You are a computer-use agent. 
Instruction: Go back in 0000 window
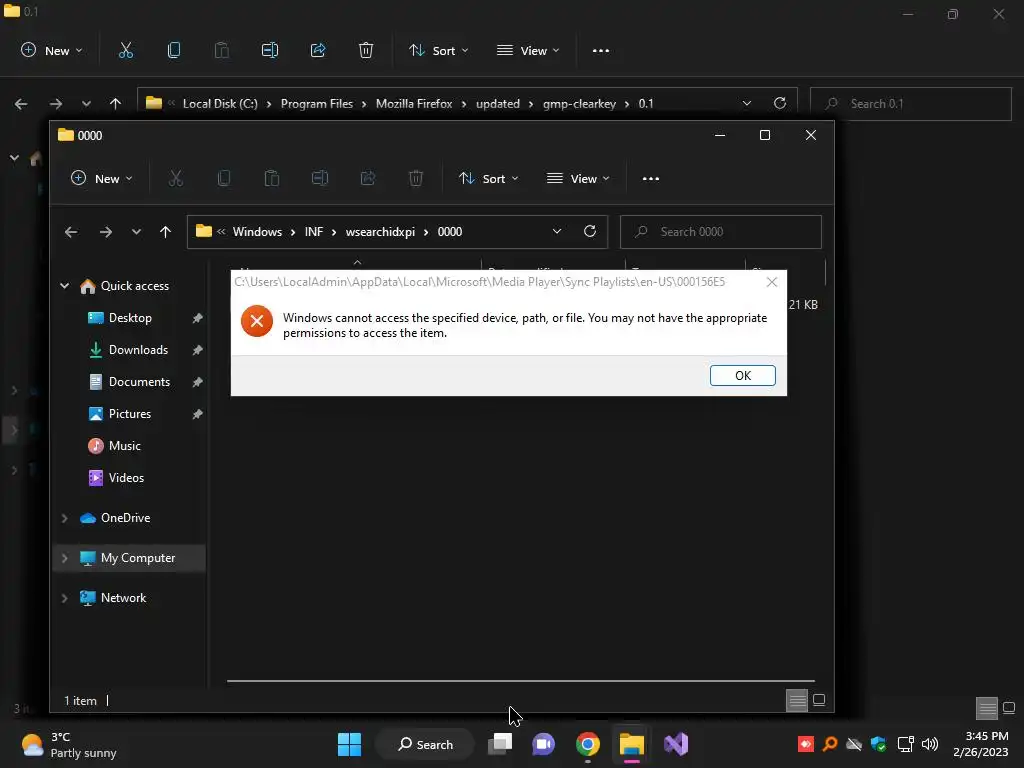(x=71, y=232)
